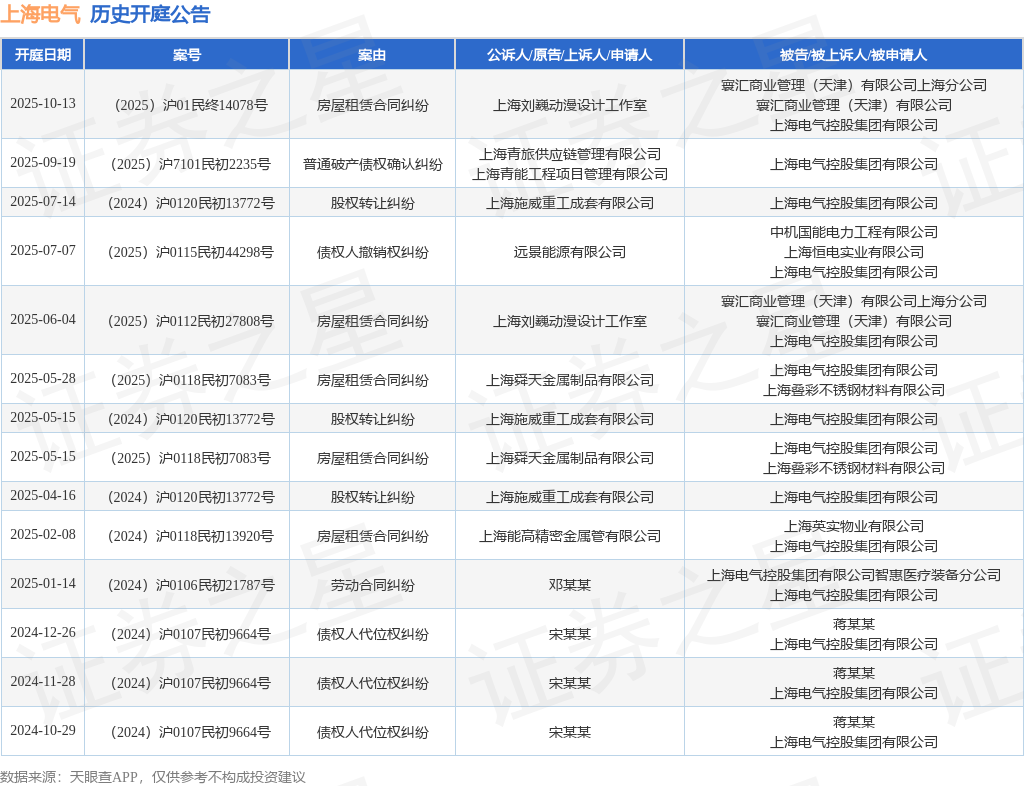Viewport: 1024px width, 786px height.
Task: Click the date cell 2025-01-14
Action: coord(42,584)
